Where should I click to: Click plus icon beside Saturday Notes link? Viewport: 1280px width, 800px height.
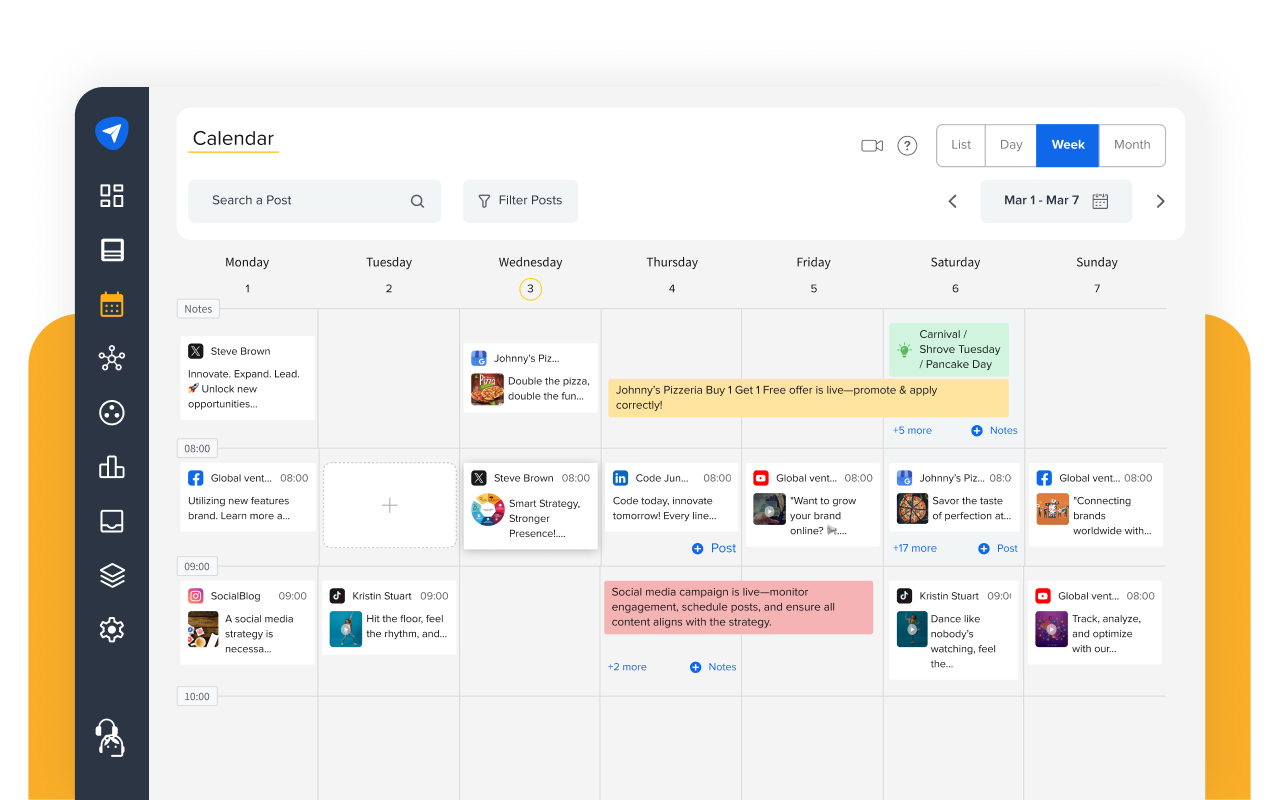pyautogui.click(x=976, y=431)
